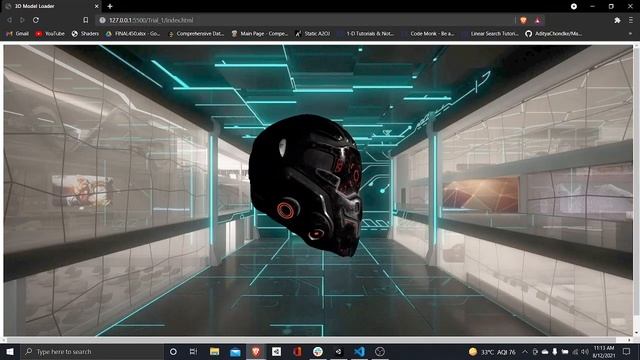Open the YouTube bookmark
This screenshot has width=640, height=360.
50,33
